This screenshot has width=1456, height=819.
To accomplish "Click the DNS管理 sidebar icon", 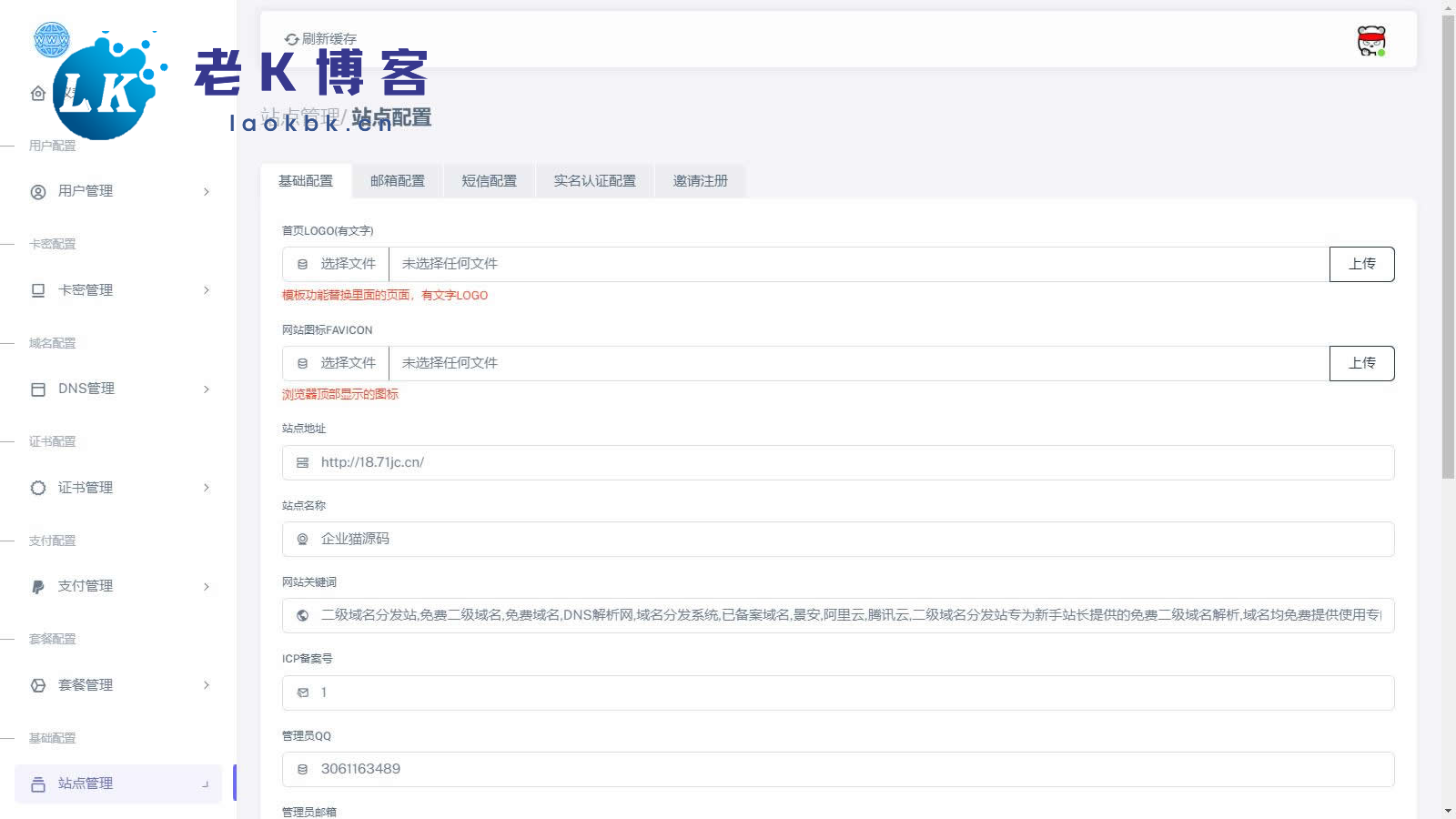I will 38,389.
